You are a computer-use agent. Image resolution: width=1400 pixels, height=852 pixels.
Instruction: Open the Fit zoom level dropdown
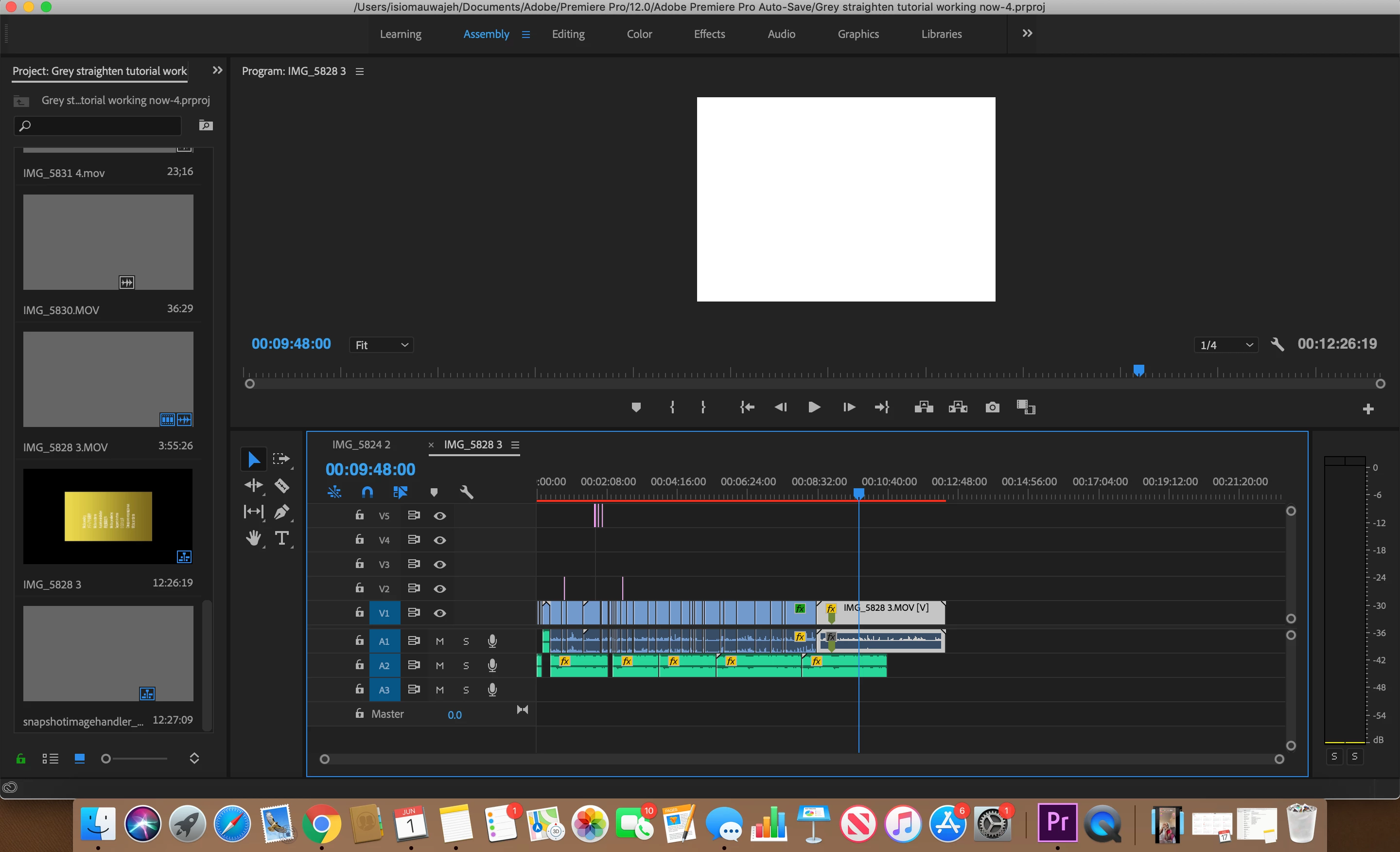381,345
